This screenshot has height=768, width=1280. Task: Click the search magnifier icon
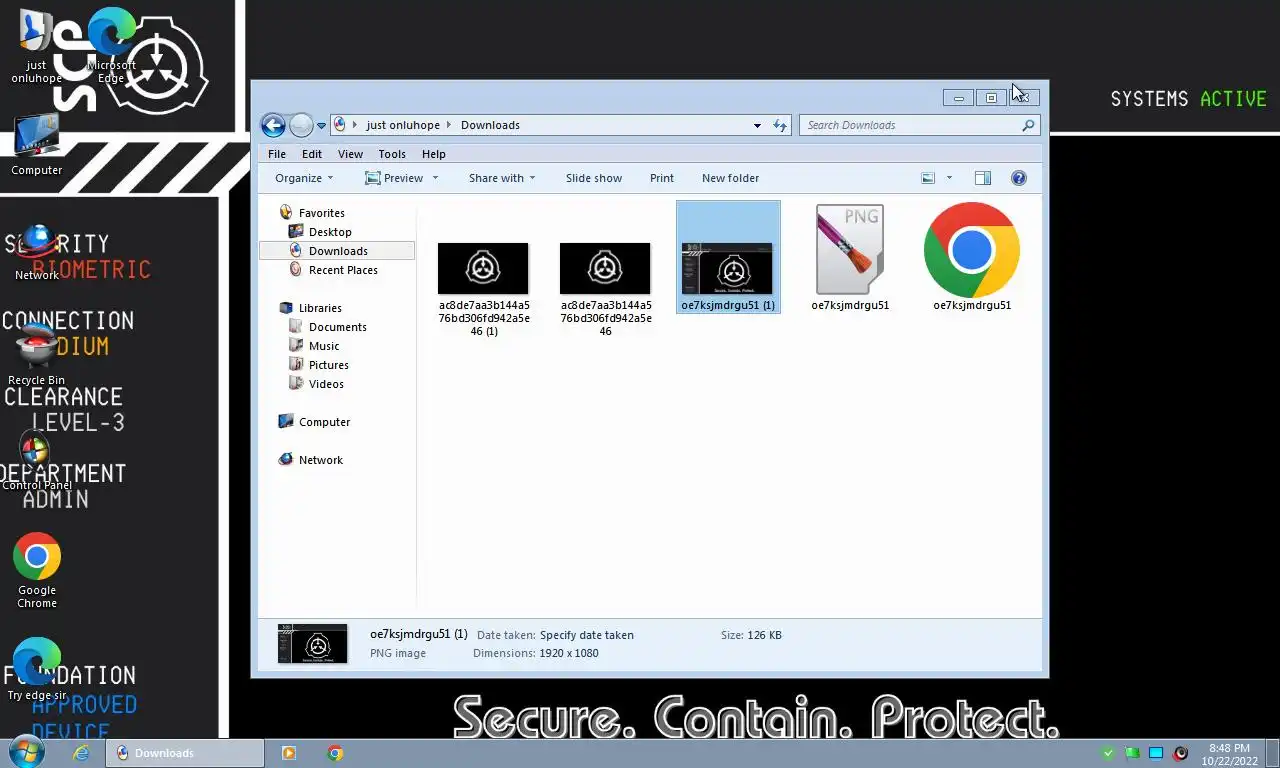pos(1028,125)
